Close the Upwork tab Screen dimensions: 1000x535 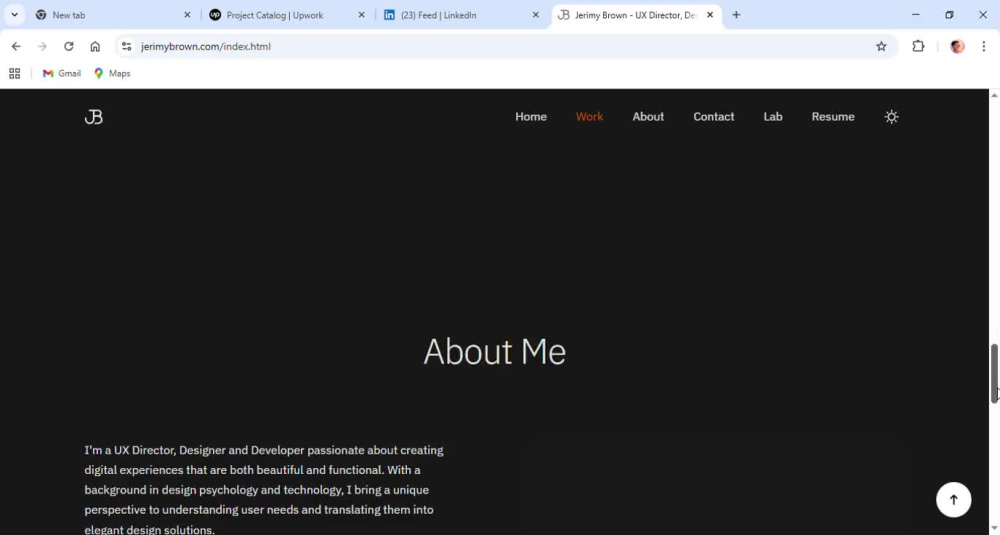point(361,15)
